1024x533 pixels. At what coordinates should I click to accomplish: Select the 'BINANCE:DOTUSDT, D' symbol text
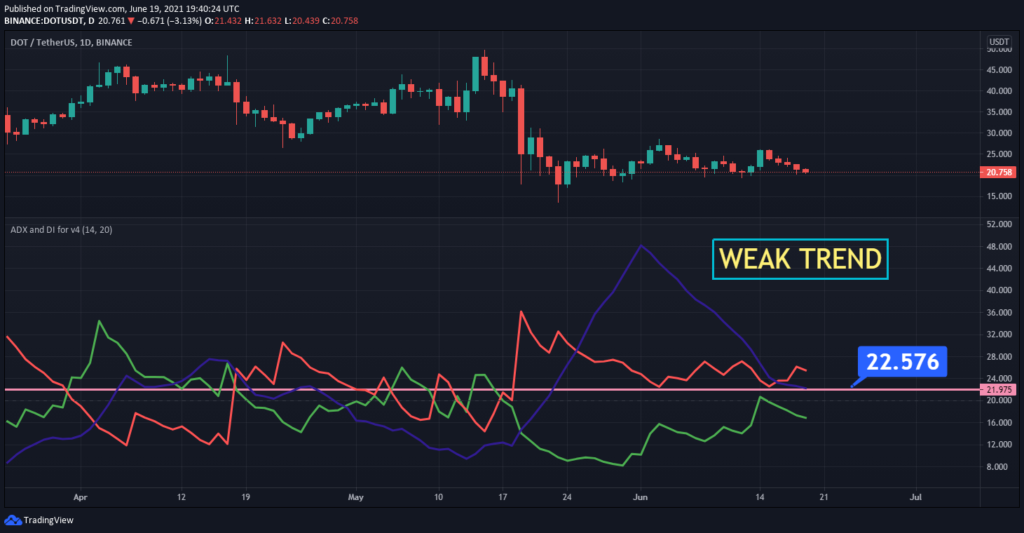49,21
